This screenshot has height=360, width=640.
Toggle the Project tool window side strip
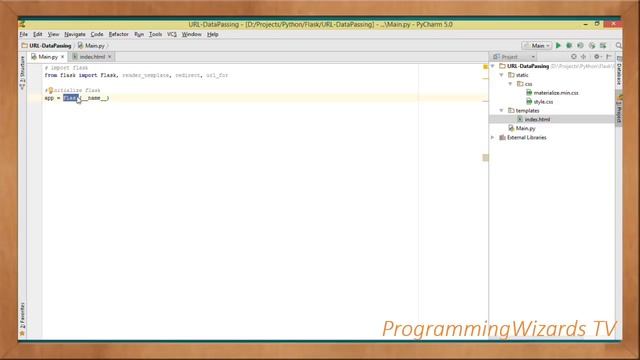pyautogui.click(x=619, y=109)
